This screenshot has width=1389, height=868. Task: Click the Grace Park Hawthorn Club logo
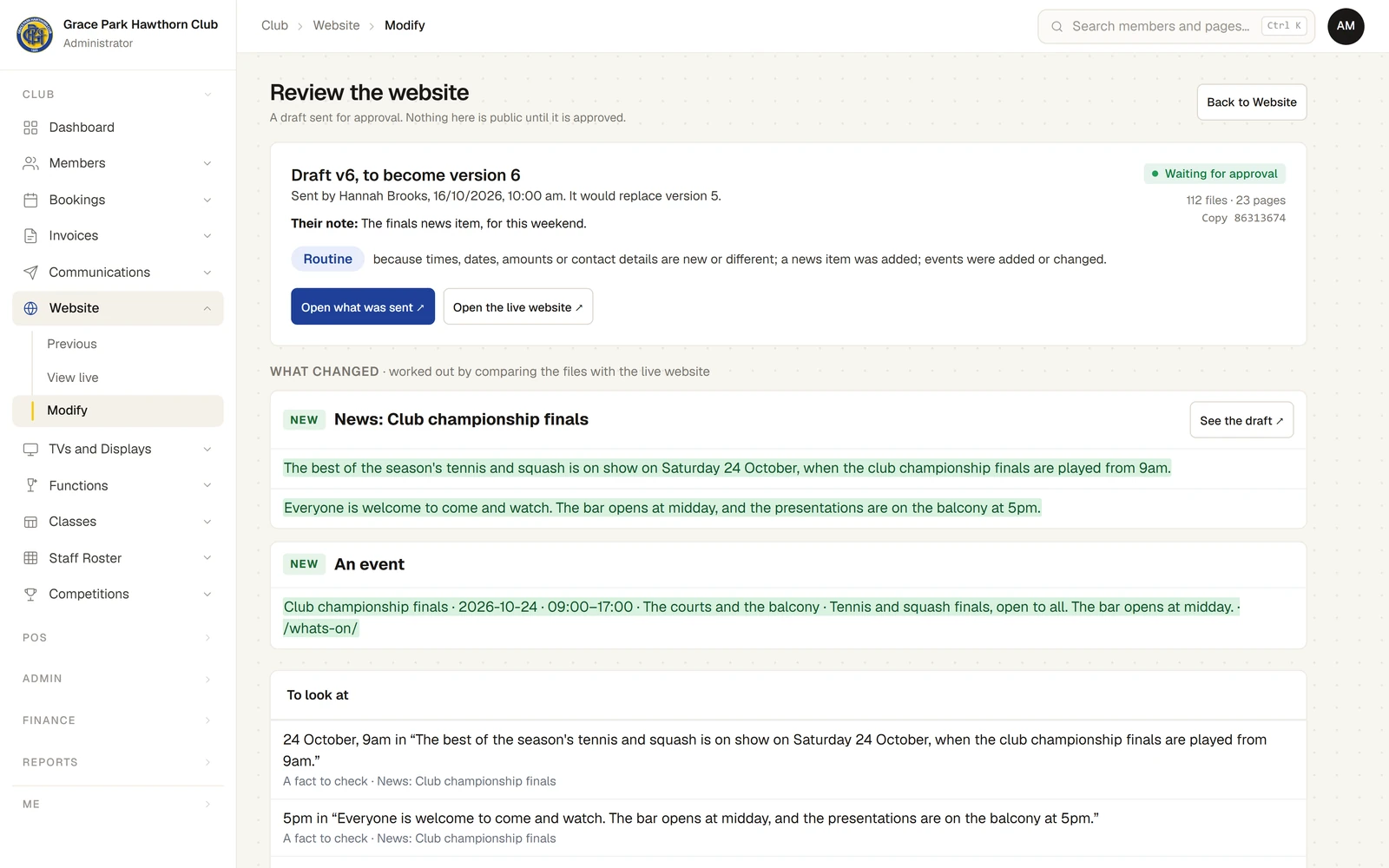coord(35,34)
